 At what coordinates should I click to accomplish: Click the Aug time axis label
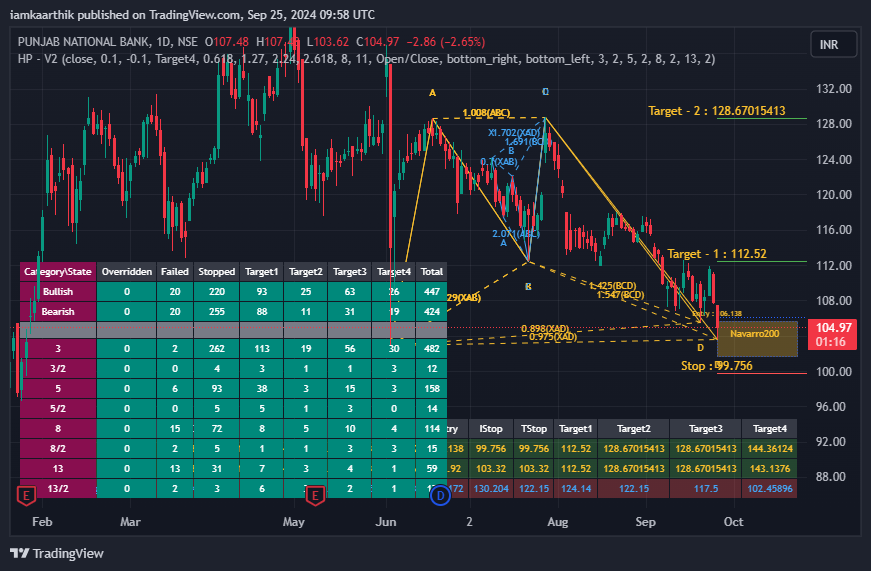(557, 522)
